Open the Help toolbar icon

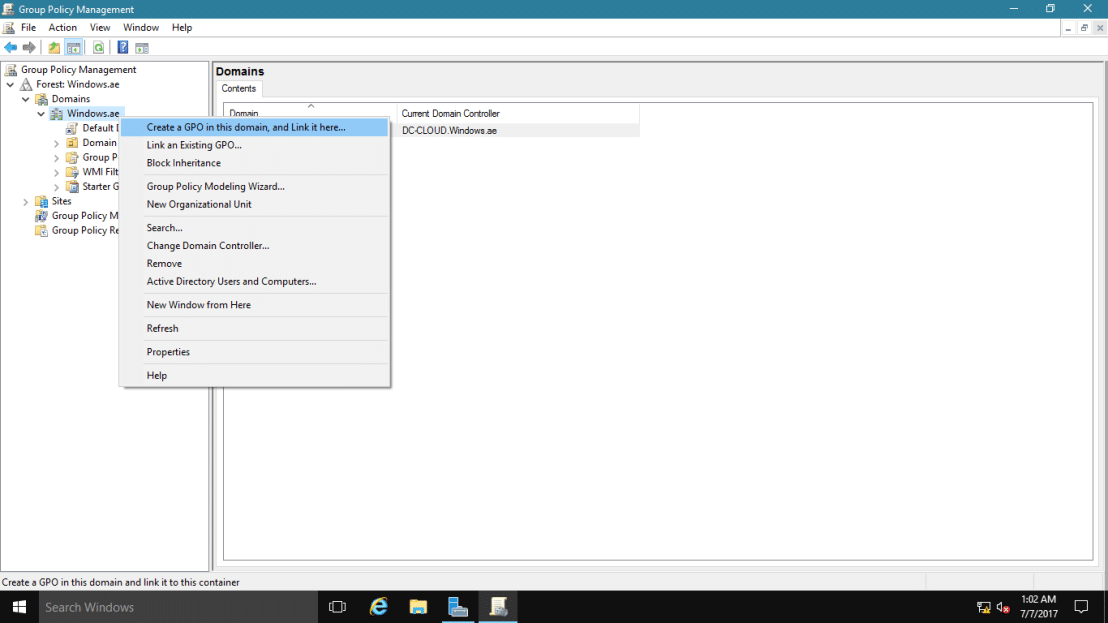coord(123,47)
